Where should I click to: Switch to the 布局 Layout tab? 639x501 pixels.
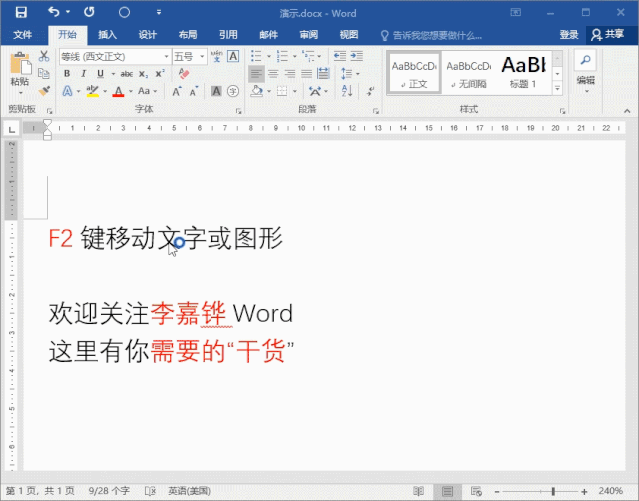[x=188, y=35]
